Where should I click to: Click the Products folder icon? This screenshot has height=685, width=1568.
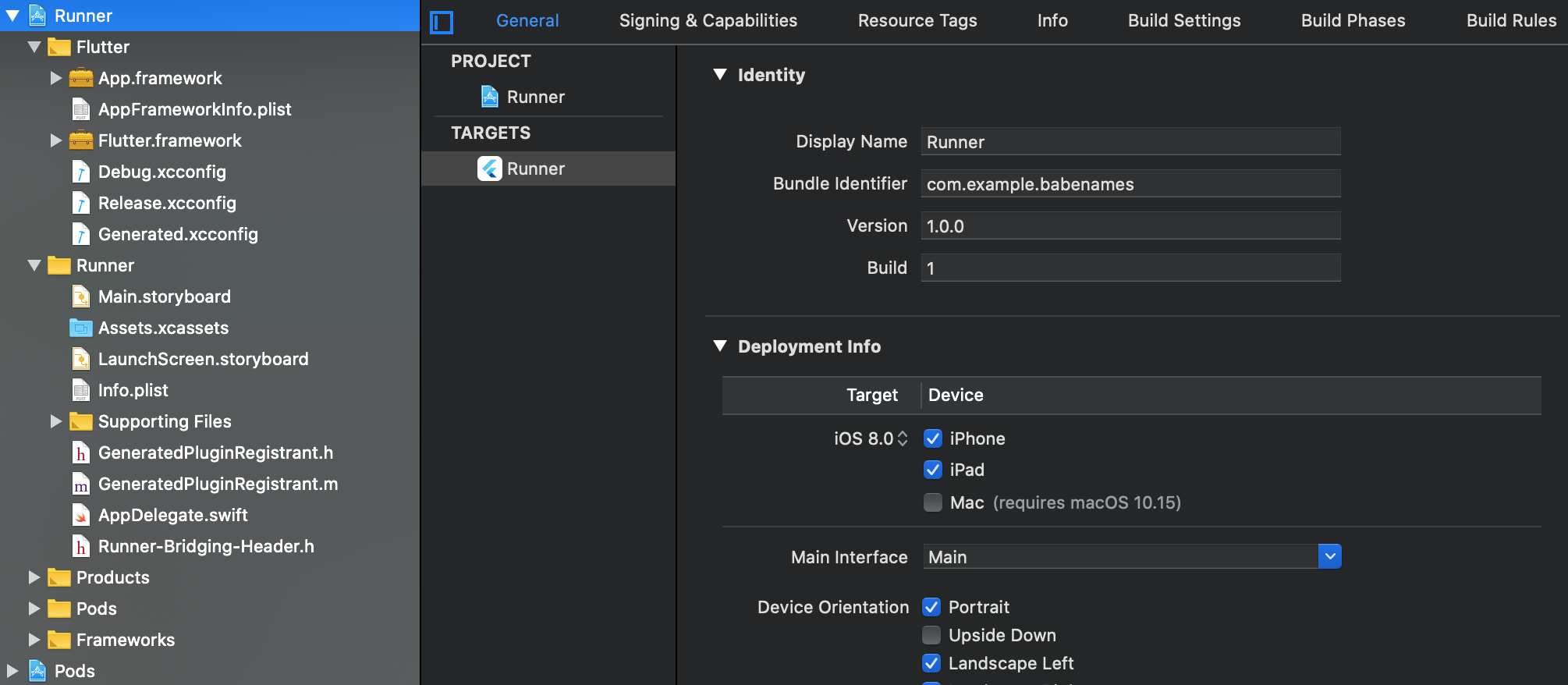click(x=59, y=577)
